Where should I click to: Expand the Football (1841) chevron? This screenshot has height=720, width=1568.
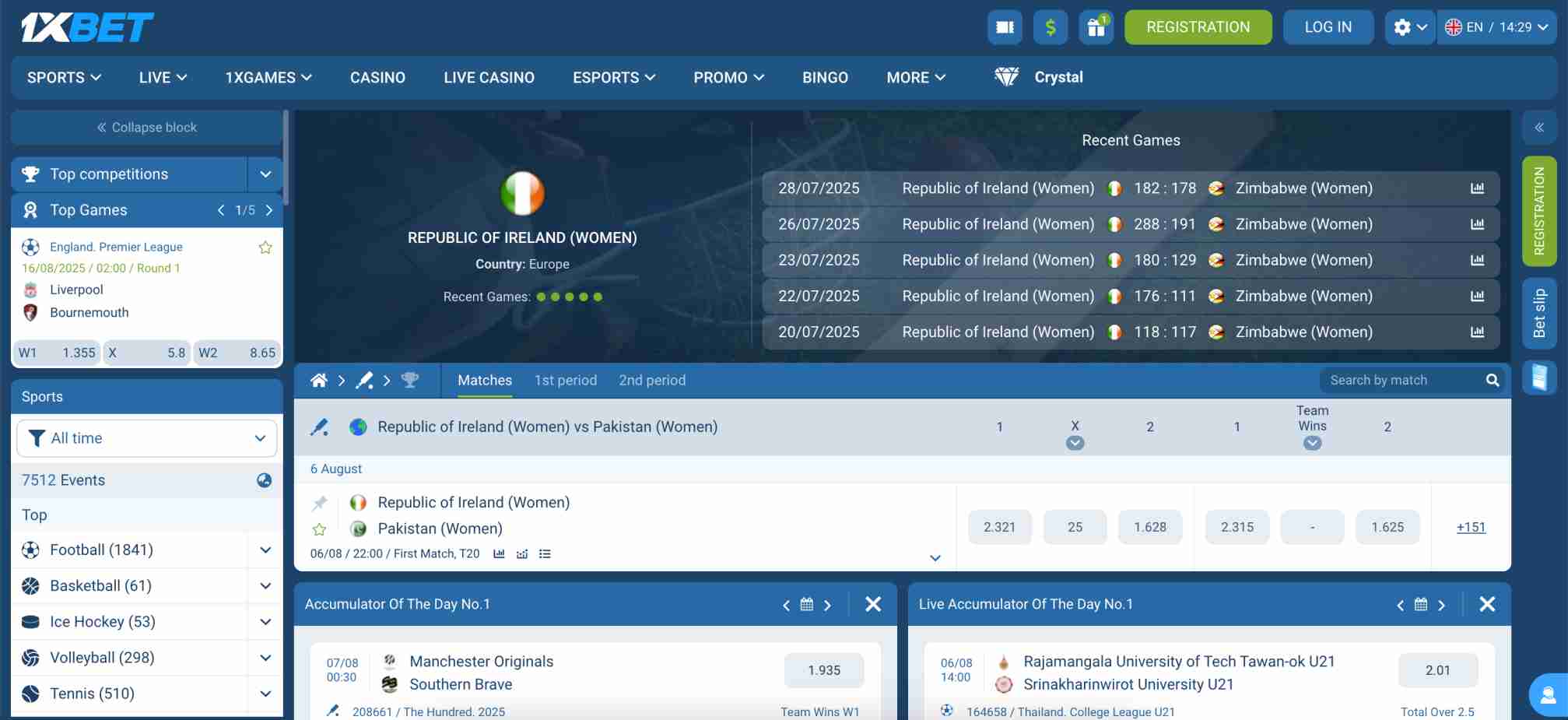point(265,550)
